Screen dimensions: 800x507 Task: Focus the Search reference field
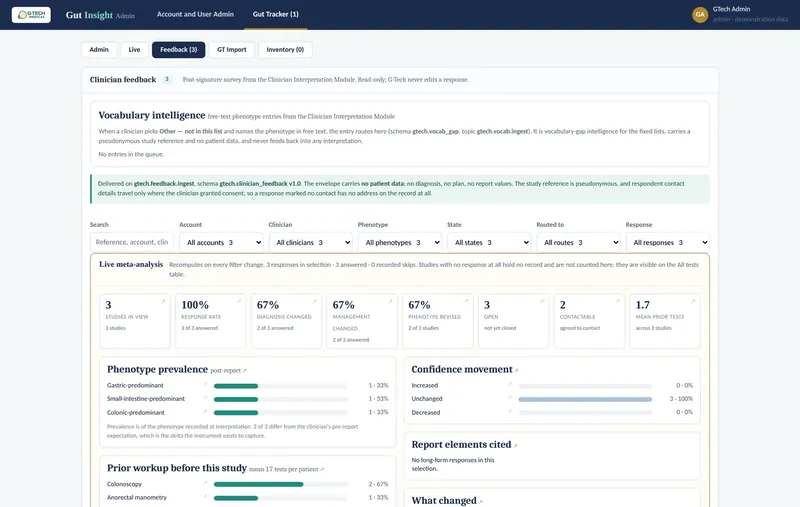tap(132, 242)
